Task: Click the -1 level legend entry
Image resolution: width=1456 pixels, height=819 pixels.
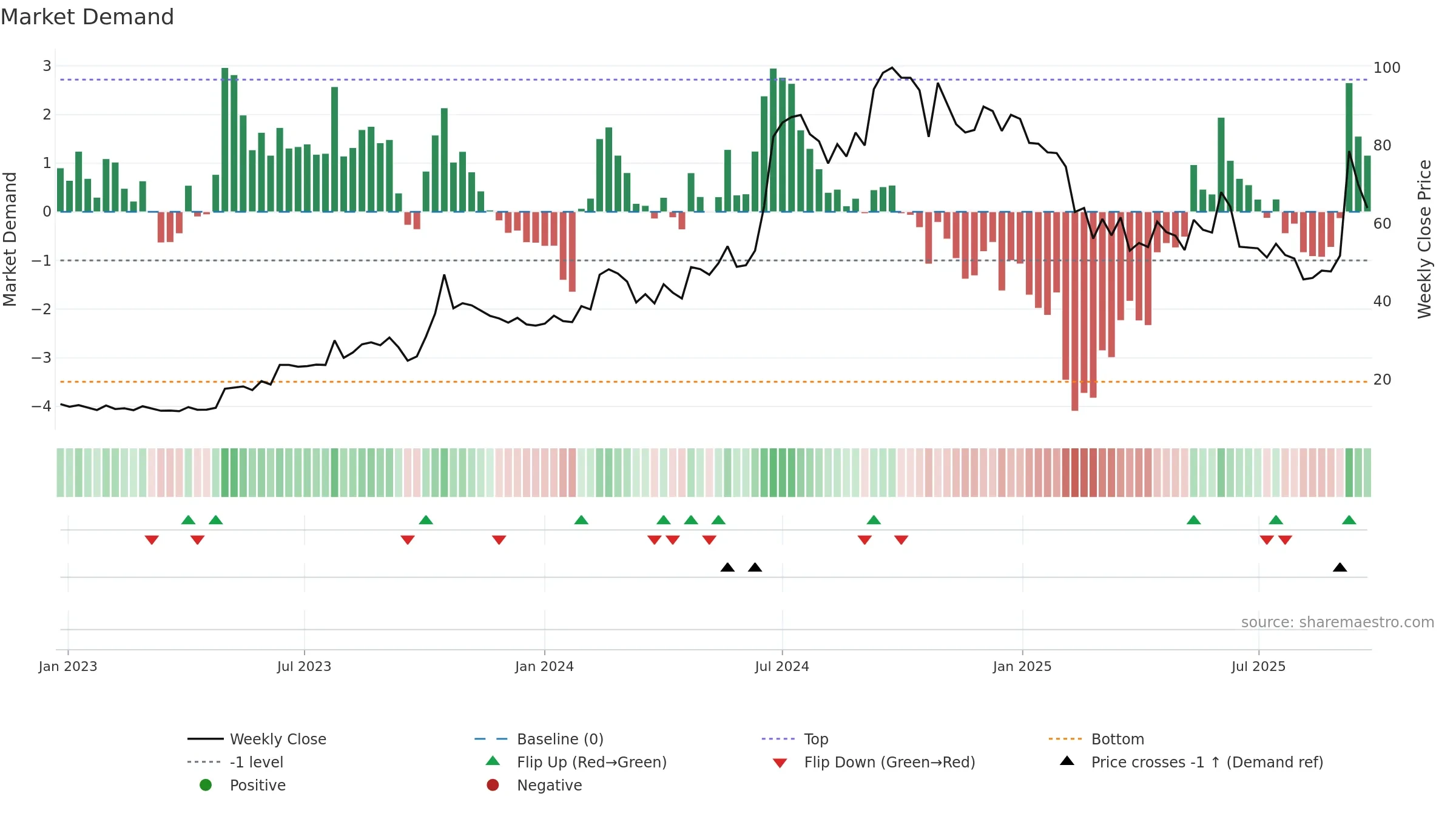Action: pyautogui.click(x=235, y=762)
